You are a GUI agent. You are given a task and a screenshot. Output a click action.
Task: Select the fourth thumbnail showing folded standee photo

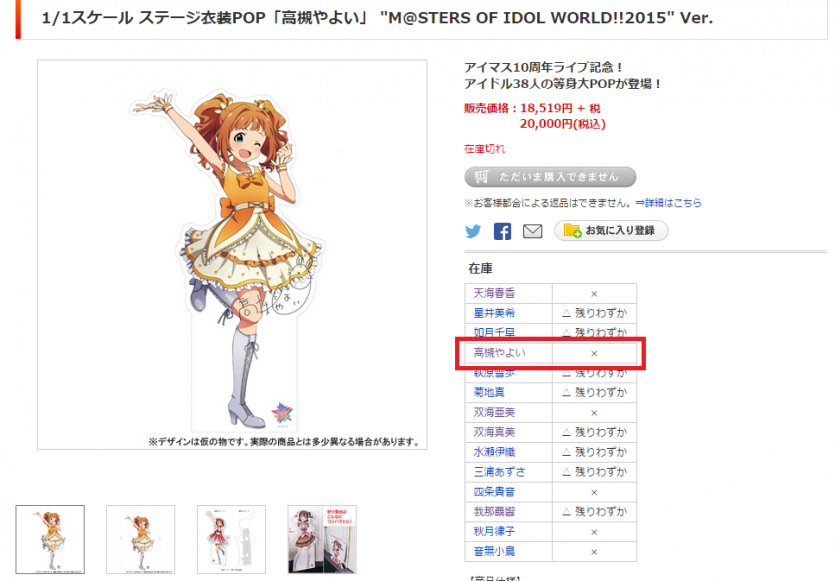click(322, 539)
